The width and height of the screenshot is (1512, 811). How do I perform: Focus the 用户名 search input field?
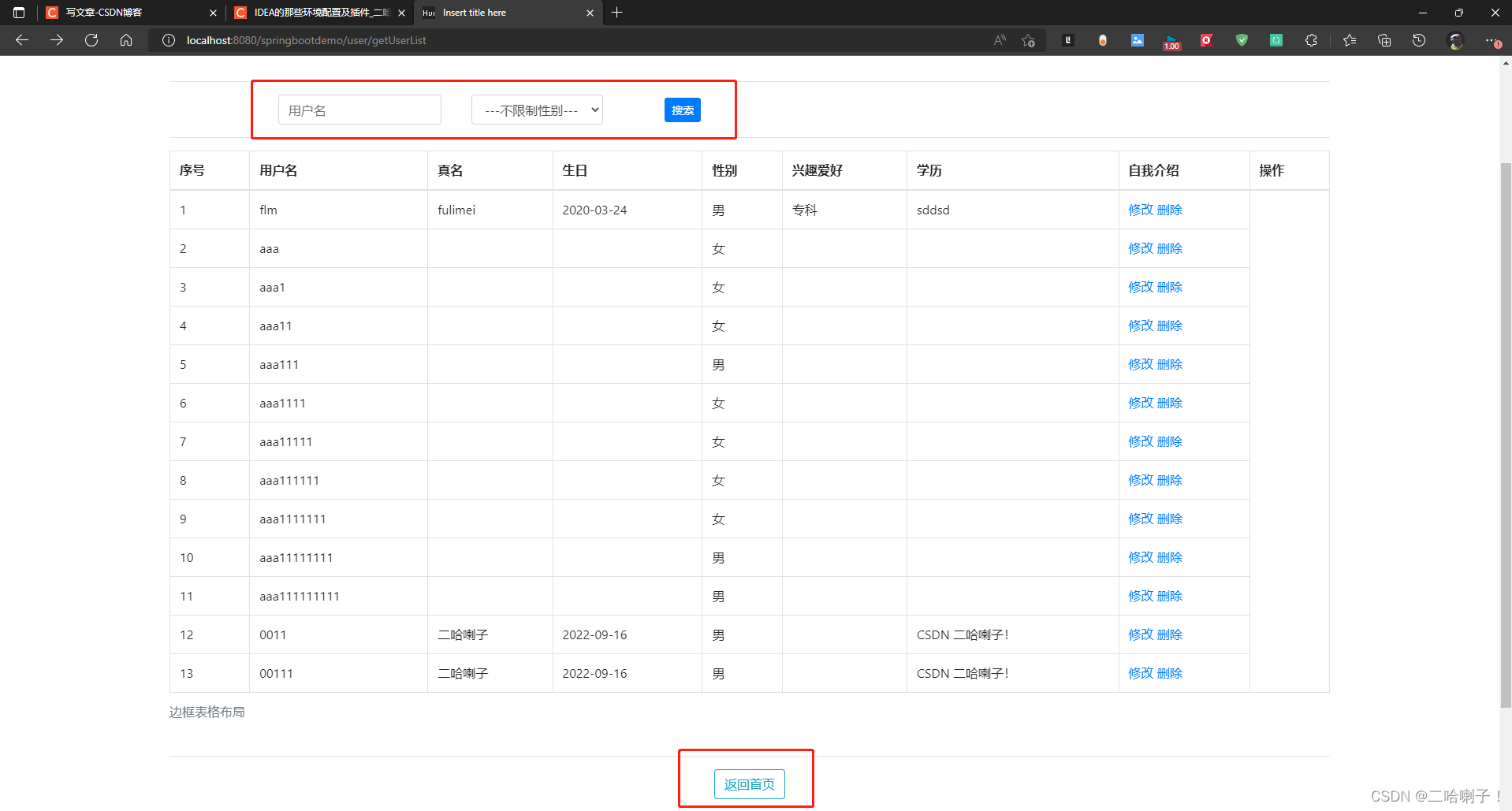359,110
